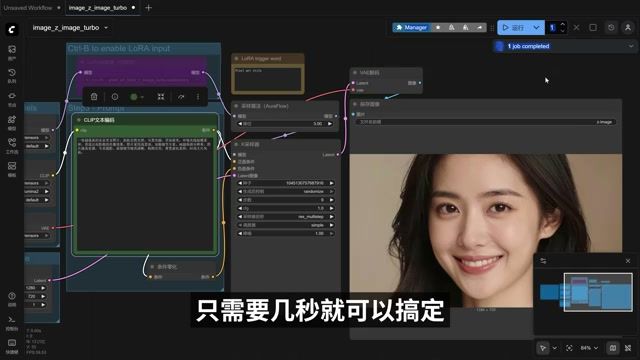This screenshot has height=360, width=640.
Task: Open minimap settings sliders icon
Action: point(543,261)
